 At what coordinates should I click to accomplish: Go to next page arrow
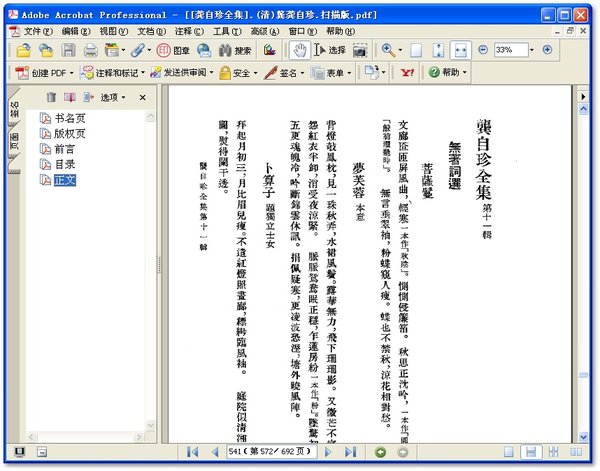(x=328, y=452)
